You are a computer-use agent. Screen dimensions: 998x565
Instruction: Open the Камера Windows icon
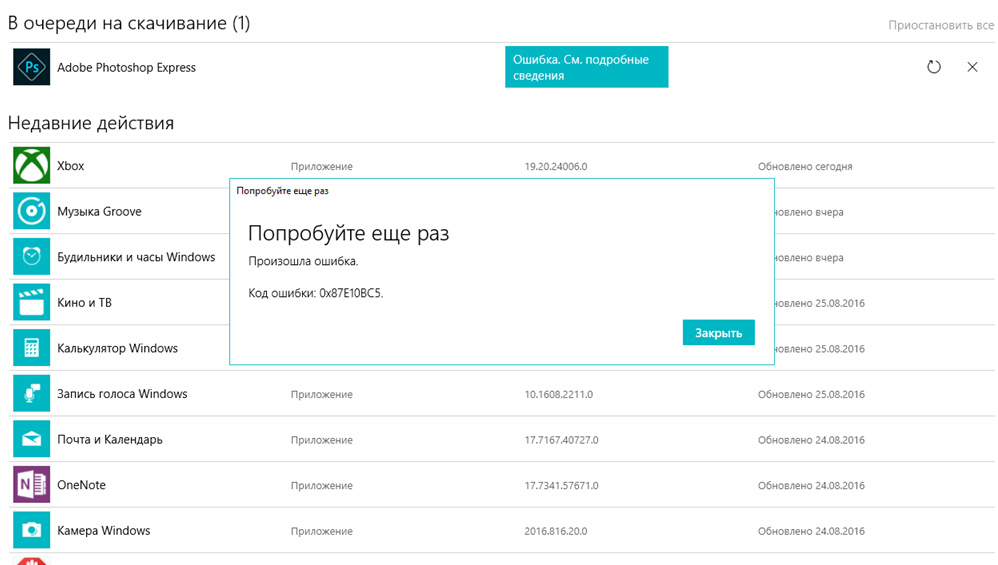(x=31, y=530)
